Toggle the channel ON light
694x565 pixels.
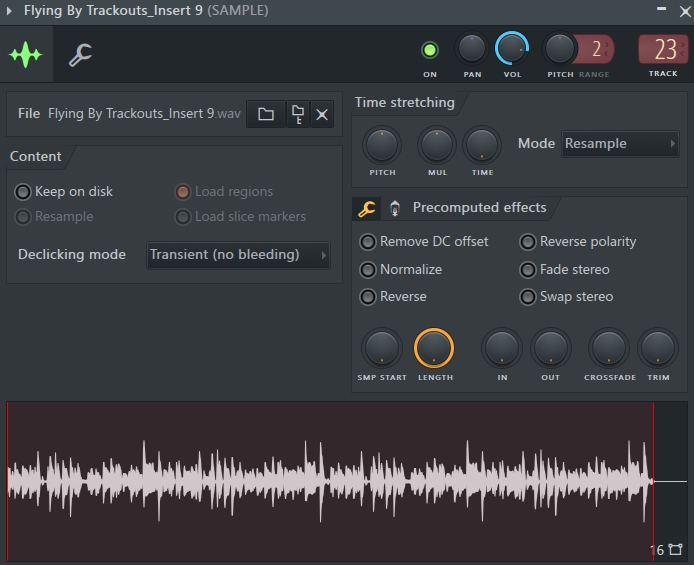(x=429, y=50)
